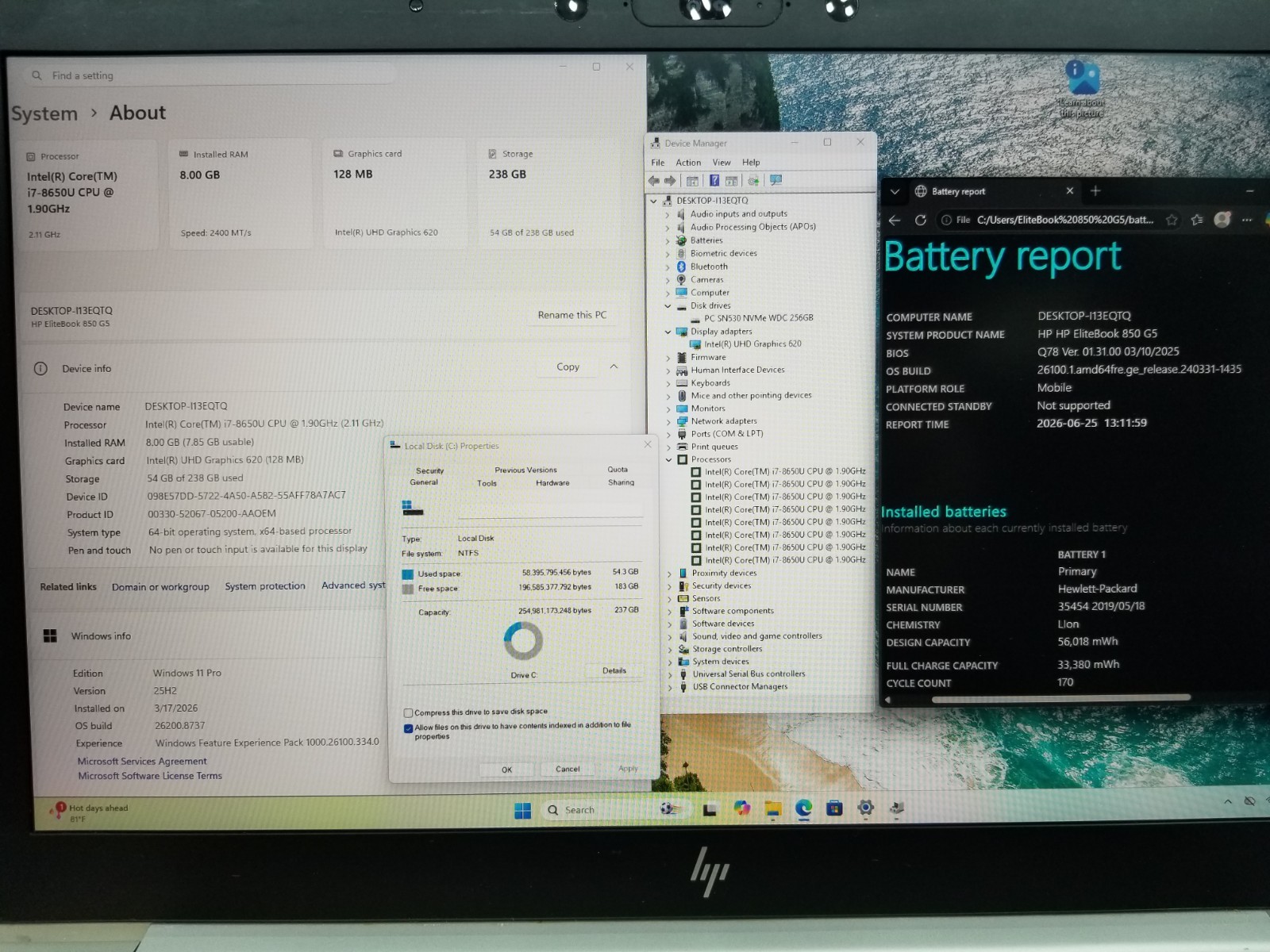The image size is (1270, 952).
Task: Open Edge favorites list icon
Action: pyautogui.click(x=1197, y=220)
